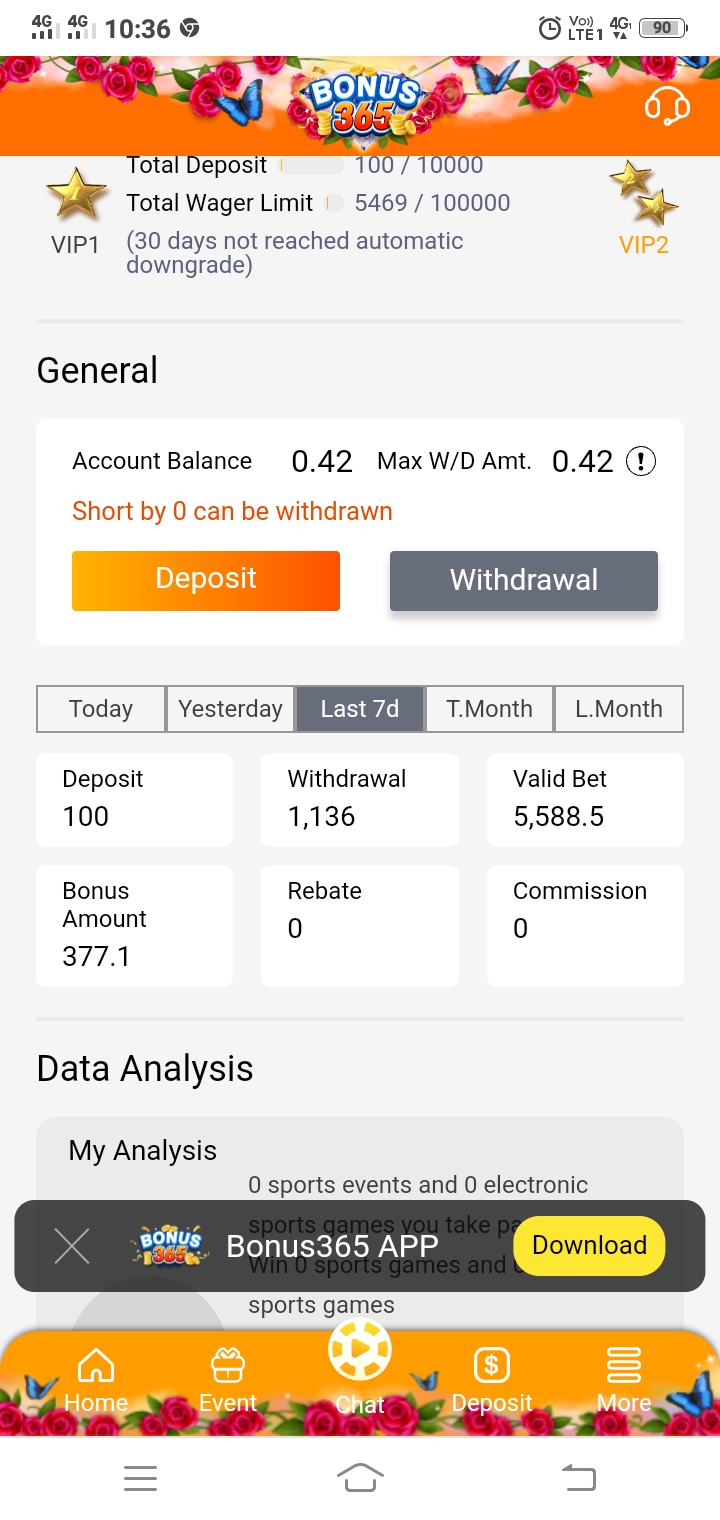
Task: Open the More menu icon
Action: [624, 1379]
